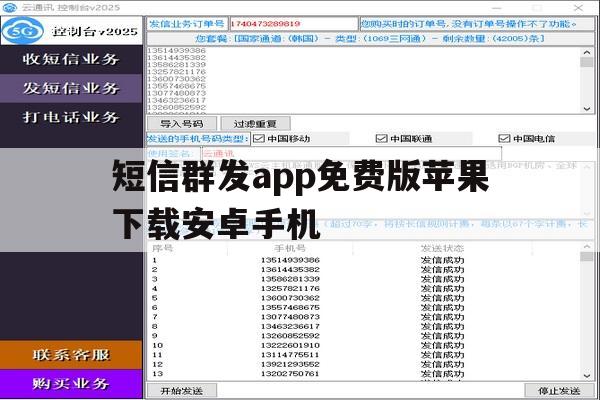Open 收短信业务 section

click(71, 59)
